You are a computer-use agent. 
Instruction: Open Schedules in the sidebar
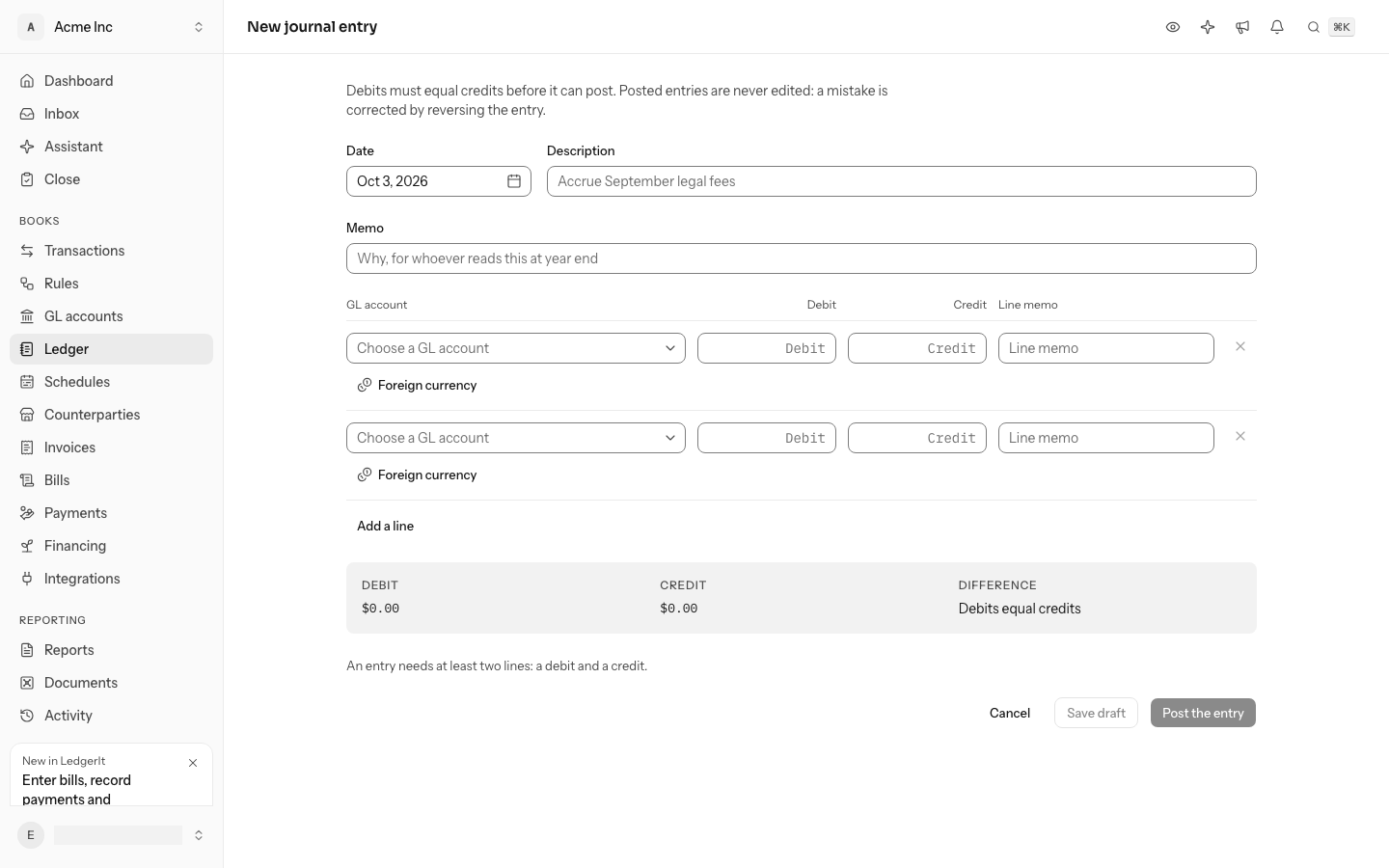coord(112,382)
